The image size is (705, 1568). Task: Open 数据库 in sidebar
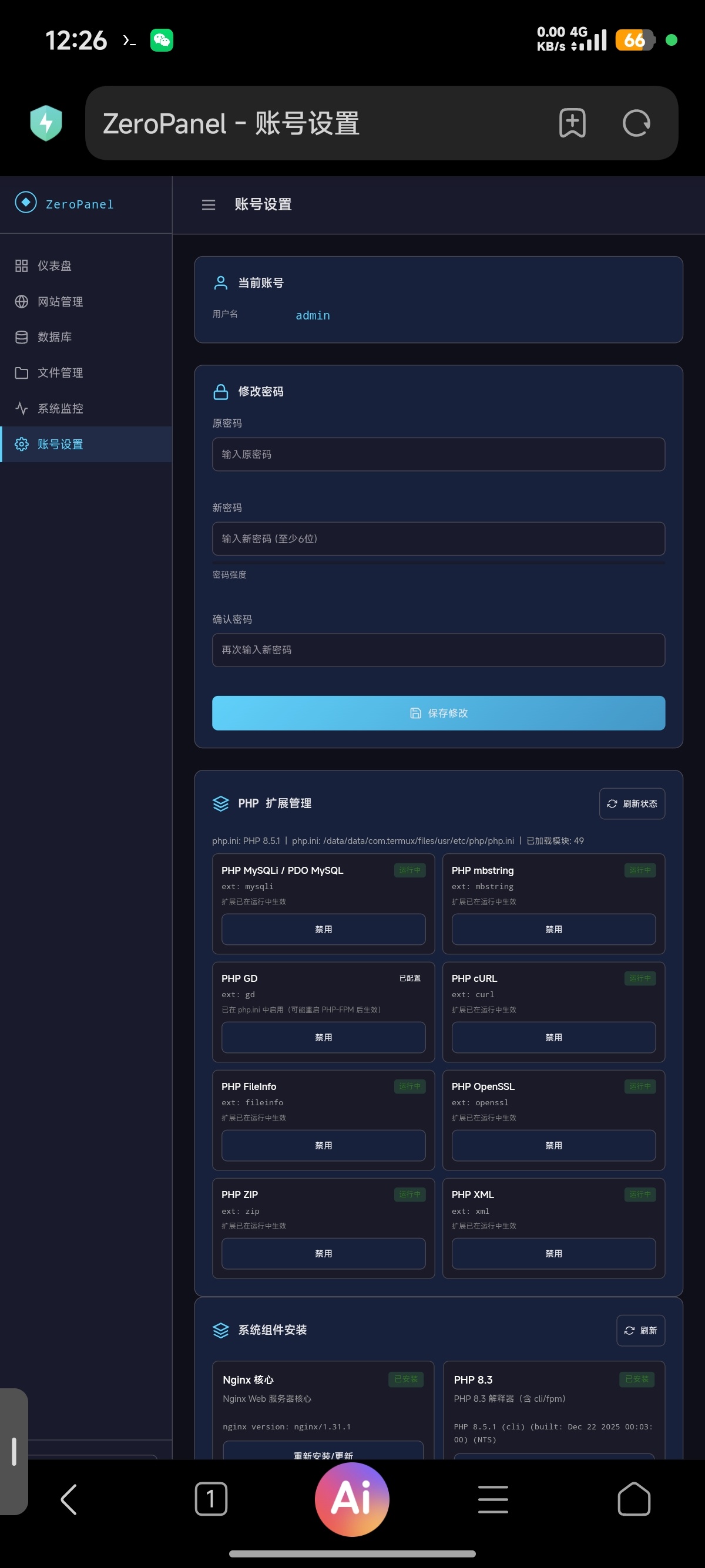pyautogui.click(x=86, y=337)
